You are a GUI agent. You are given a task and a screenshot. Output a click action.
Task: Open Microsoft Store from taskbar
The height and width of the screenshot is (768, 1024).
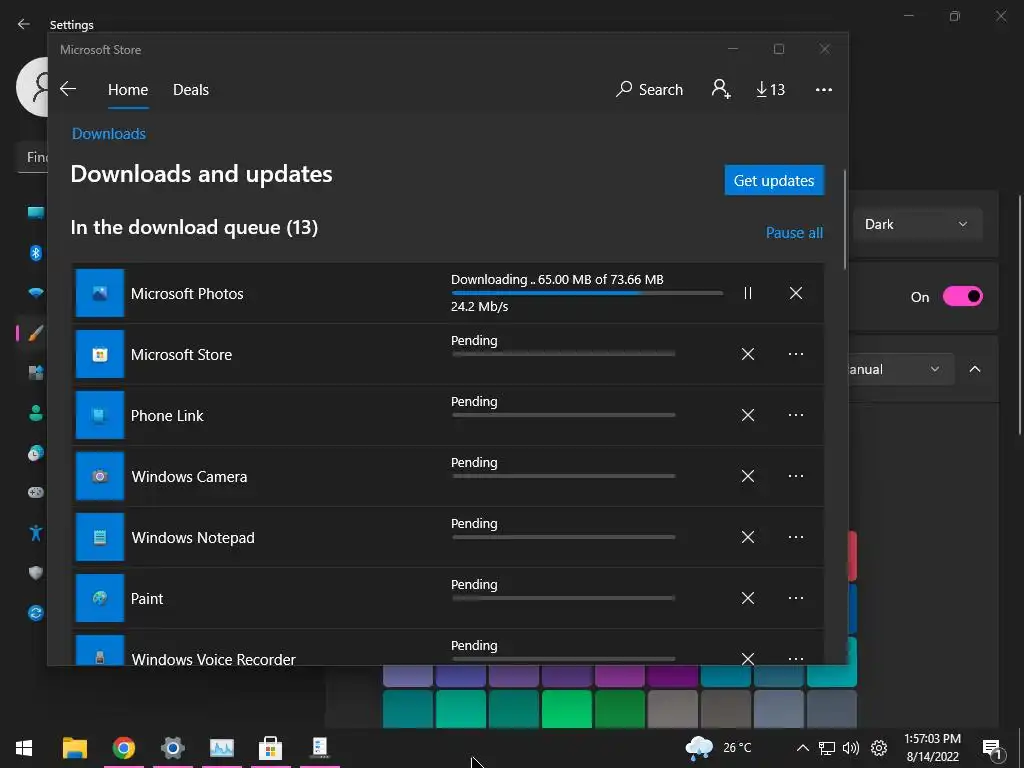[x=270, y=748]
